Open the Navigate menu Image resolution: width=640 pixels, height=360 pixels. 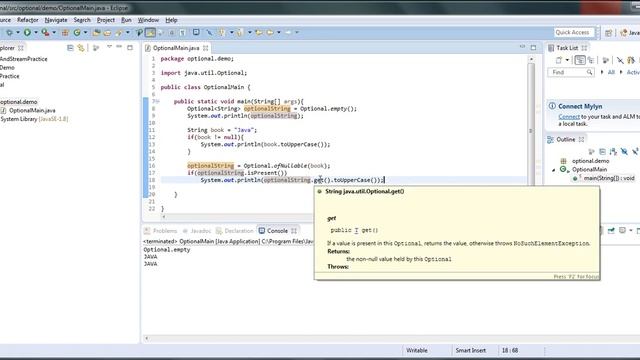pos(56,20)
